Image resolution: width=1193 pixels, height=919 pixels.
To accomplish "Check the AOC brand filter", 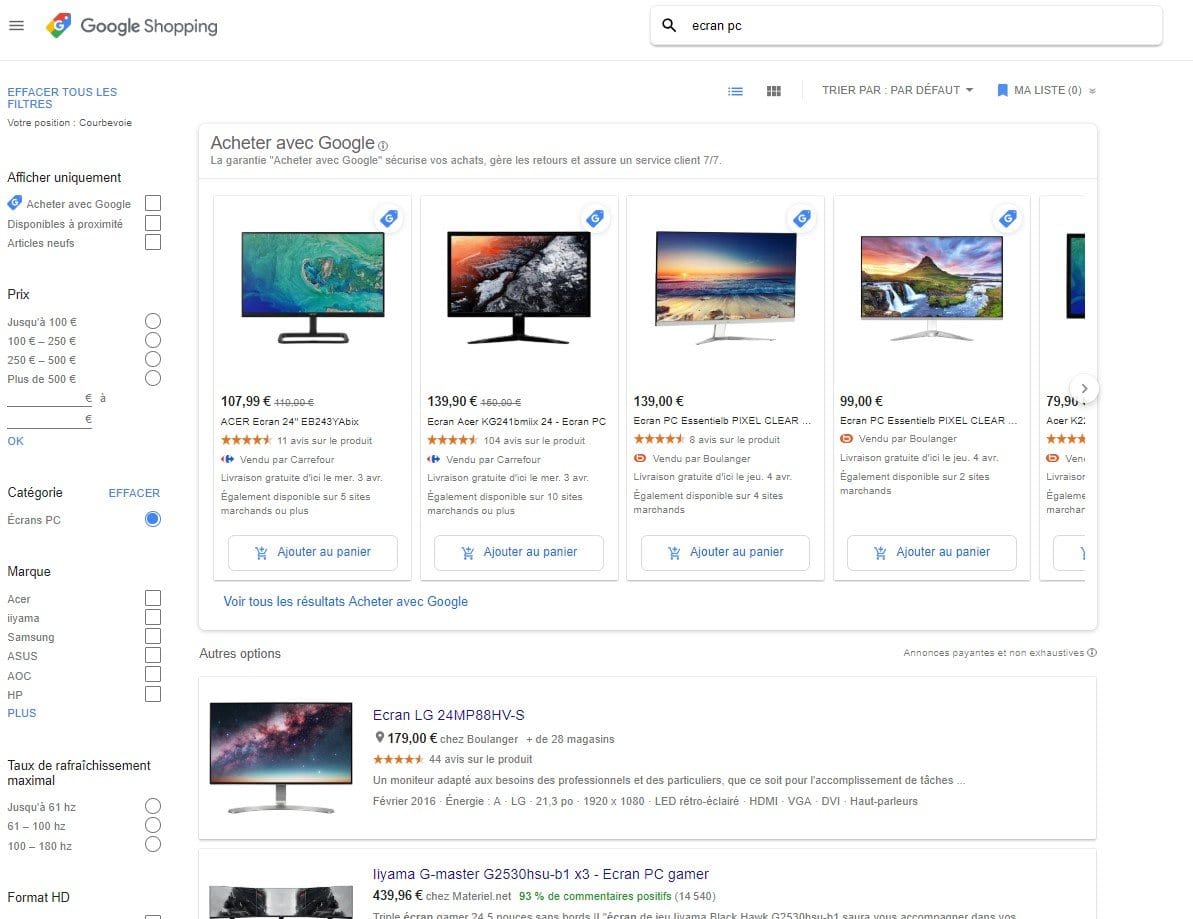I will (153, 674).
